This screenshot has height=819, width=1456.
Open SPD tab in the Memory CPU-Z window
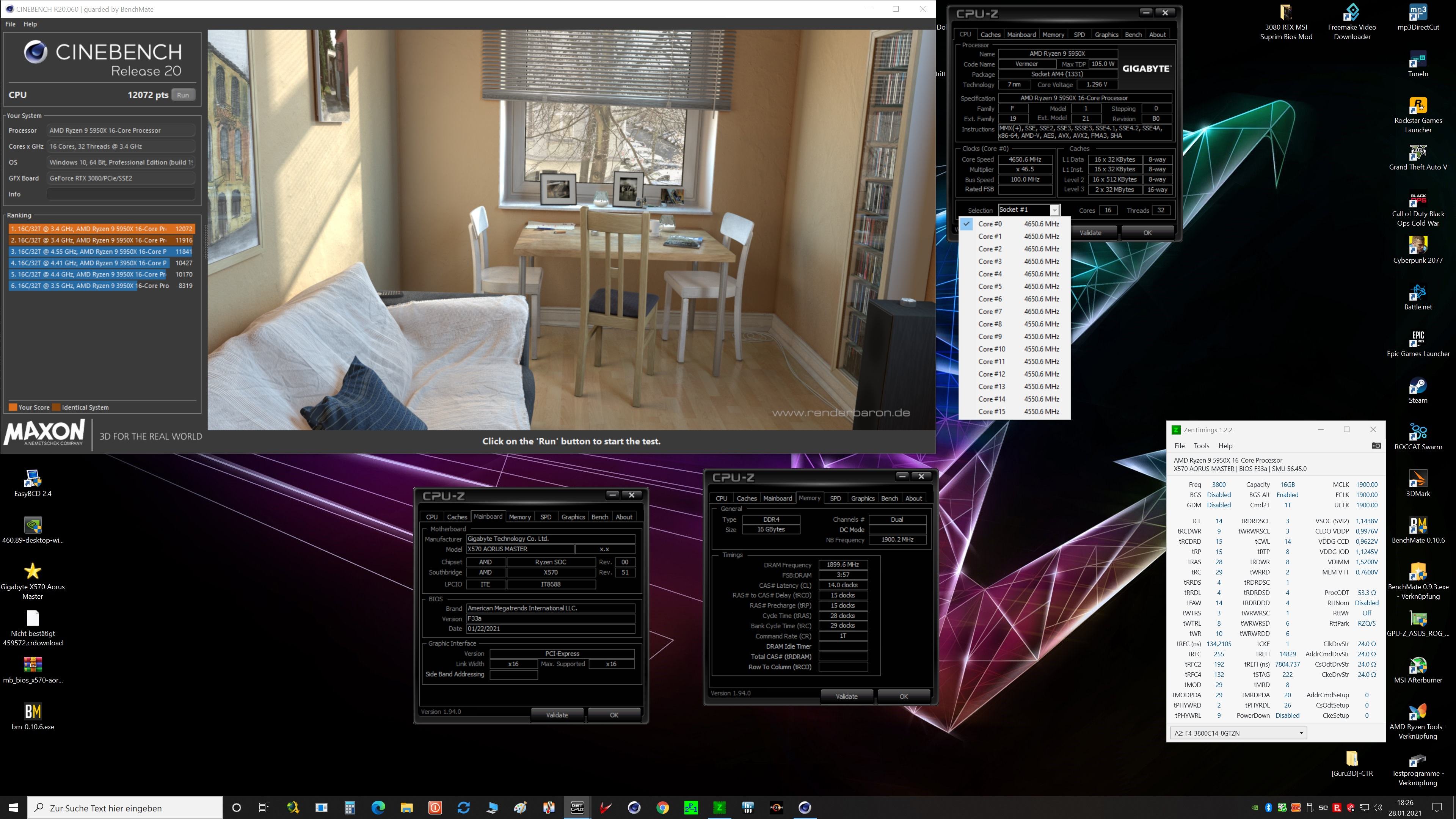coord(835,498)
